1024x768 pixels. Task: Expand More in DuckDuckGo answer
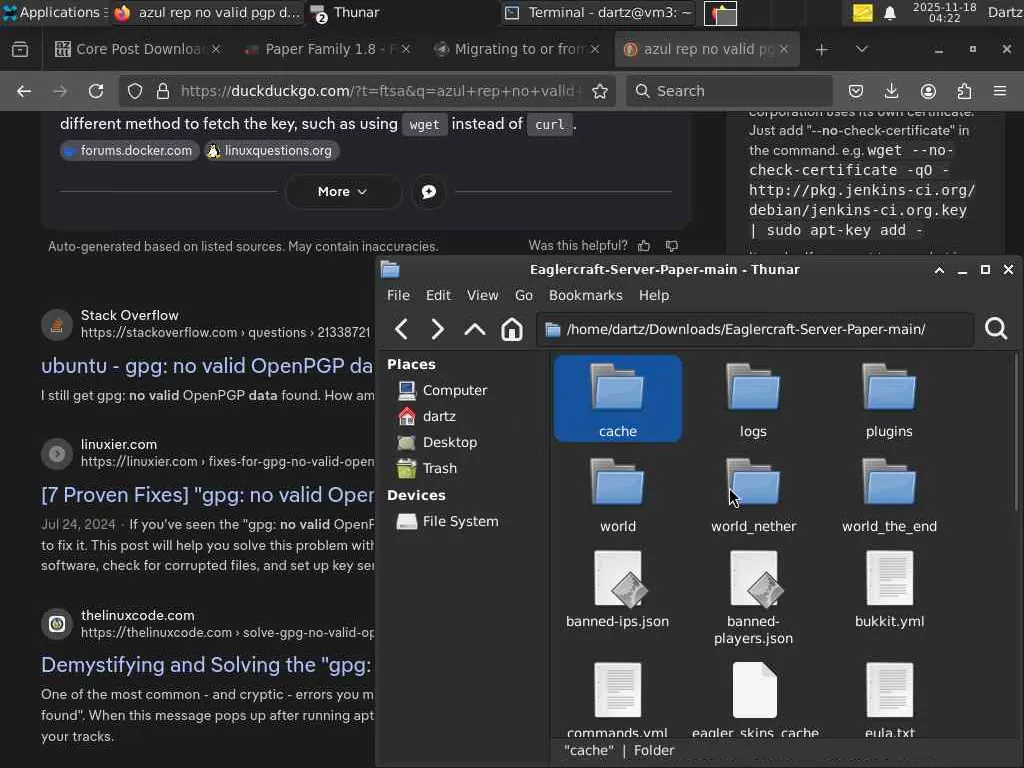pyautogui.click(x=343, y=191)
